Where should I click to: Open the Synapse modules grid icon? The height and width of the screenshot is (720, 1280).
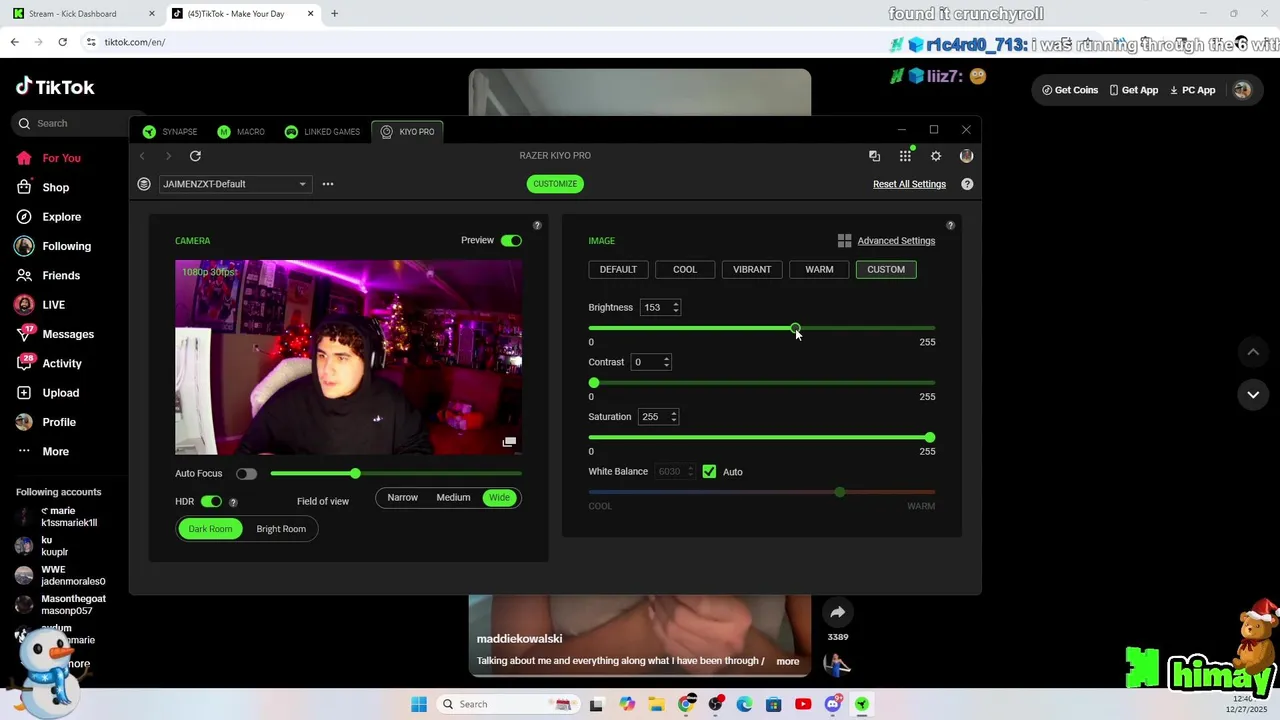click(905, 156)
